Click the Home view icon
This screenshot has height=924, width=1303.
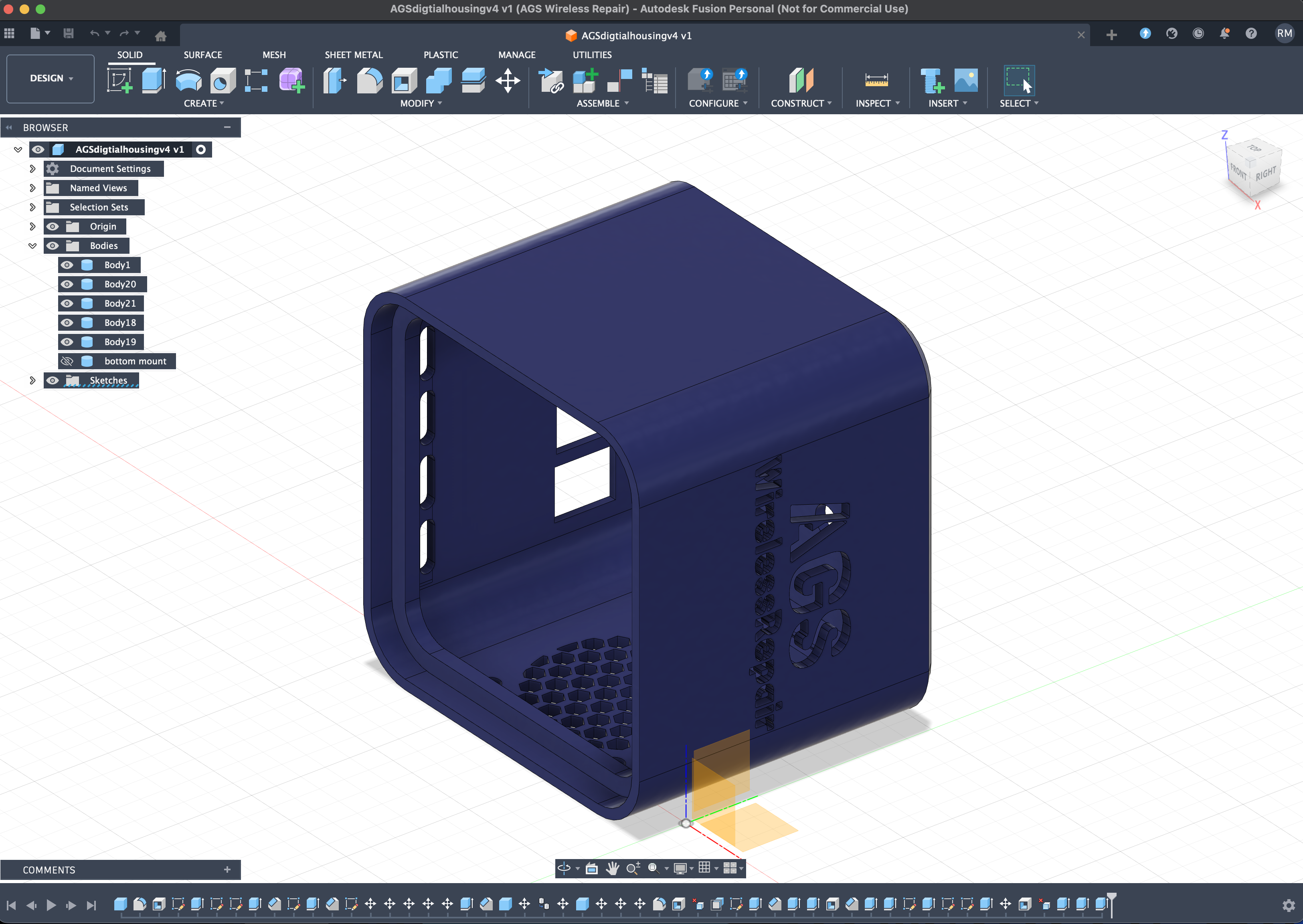(x=160, y=36)
